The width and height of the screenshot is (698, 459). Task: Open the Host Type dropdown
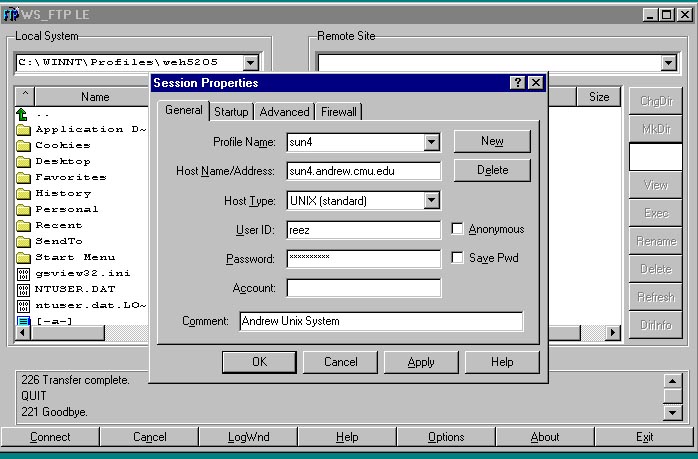click(431, 201)
